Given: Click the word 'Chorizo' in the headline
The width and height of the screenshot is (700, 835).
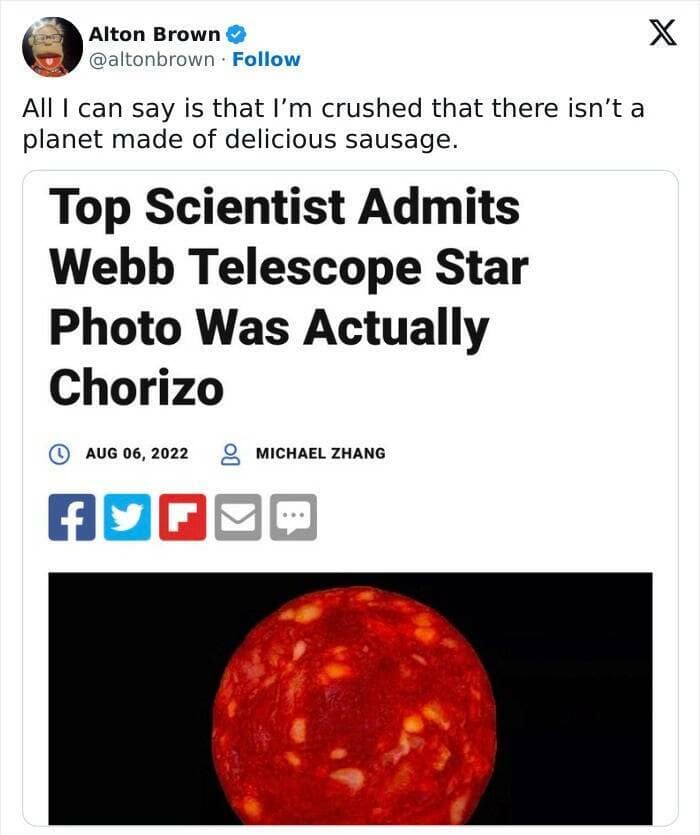Looking at the screenshot, I should click(x=136, y=387).
